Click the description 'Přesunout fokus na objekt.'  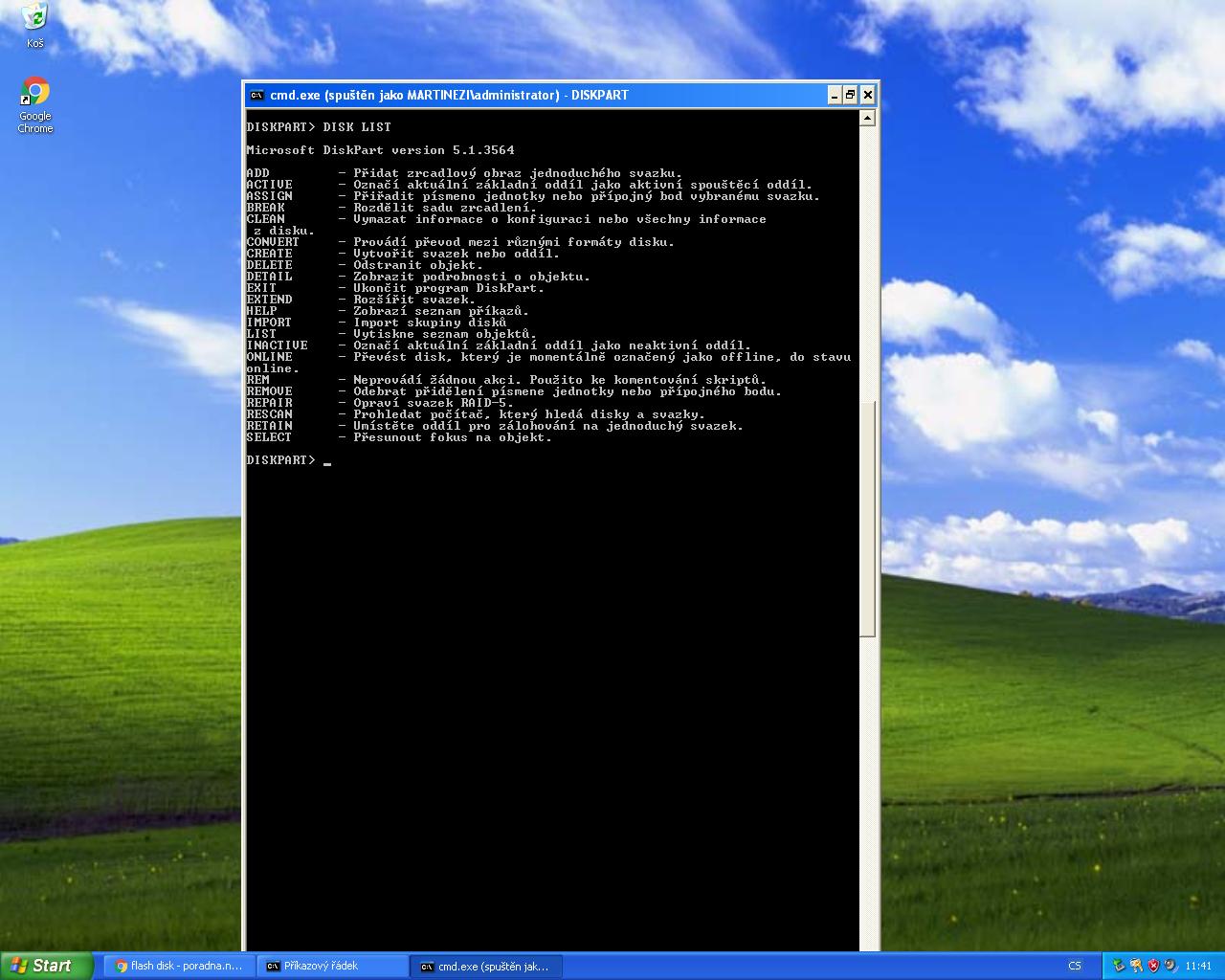pyautogui.click(x=453, y=437)
